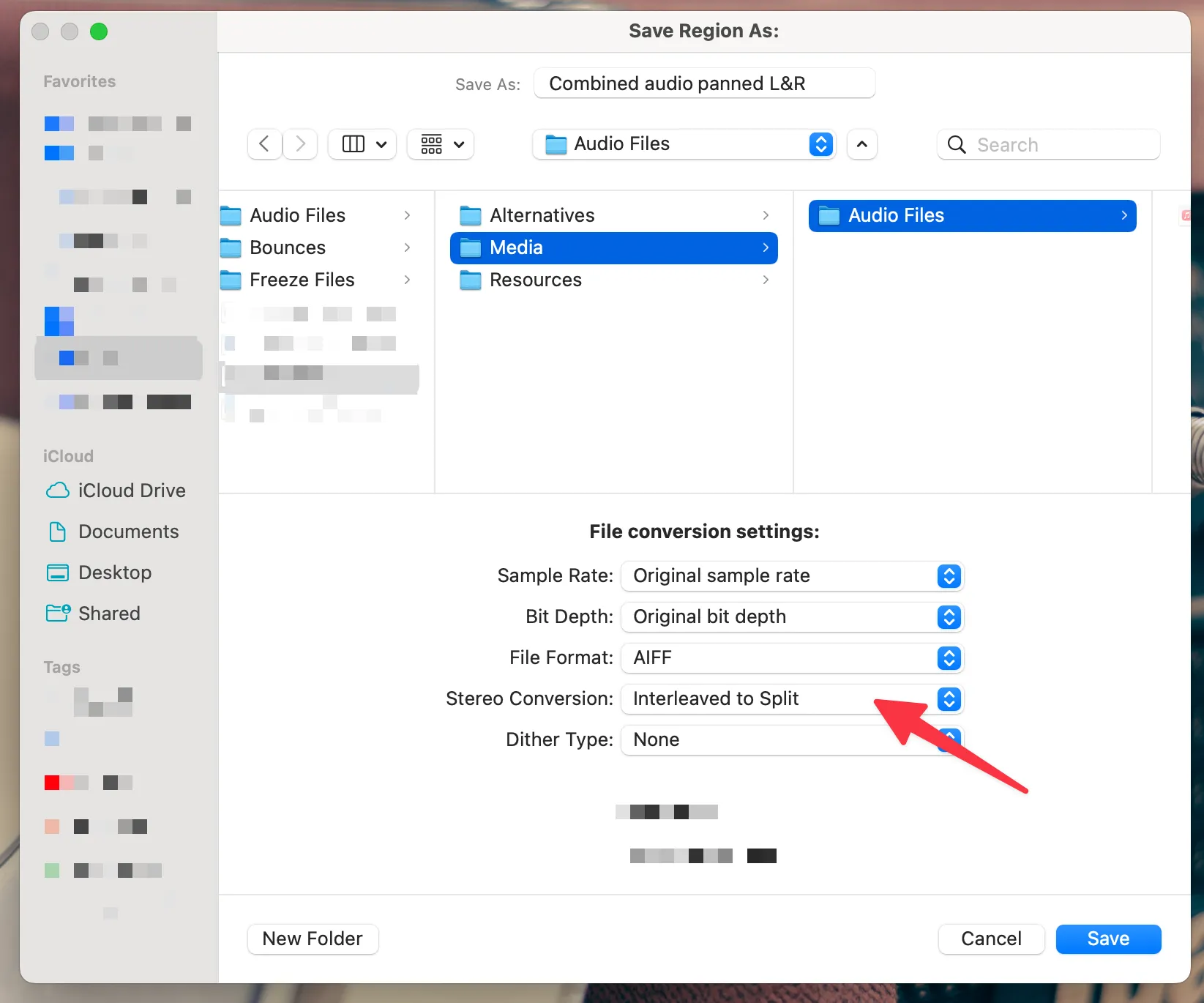The width and height of the screenshot is (1204, 1003).
Task: Click the Save As filename field
Action: click(703, 83)
